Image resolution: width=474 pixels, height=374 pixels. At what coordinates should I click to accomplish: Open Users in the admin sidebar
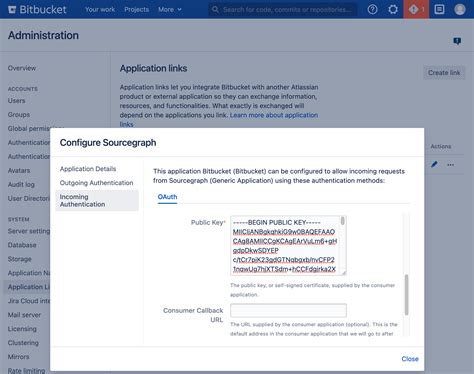[16, 100]
